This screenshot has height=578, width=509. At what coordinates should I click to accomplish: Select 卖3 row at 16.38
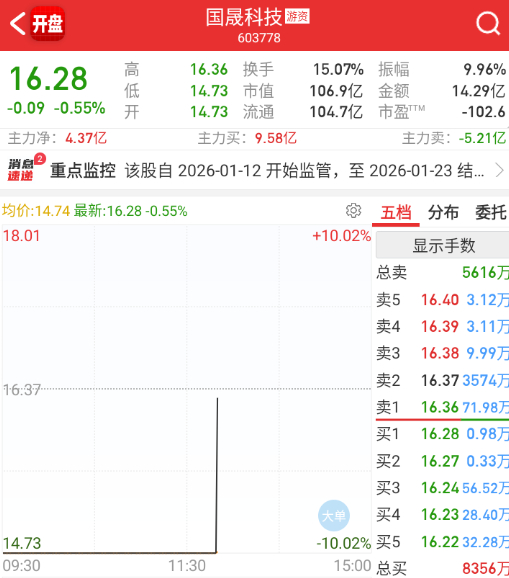pyautogui.click(x=442, y=353)
